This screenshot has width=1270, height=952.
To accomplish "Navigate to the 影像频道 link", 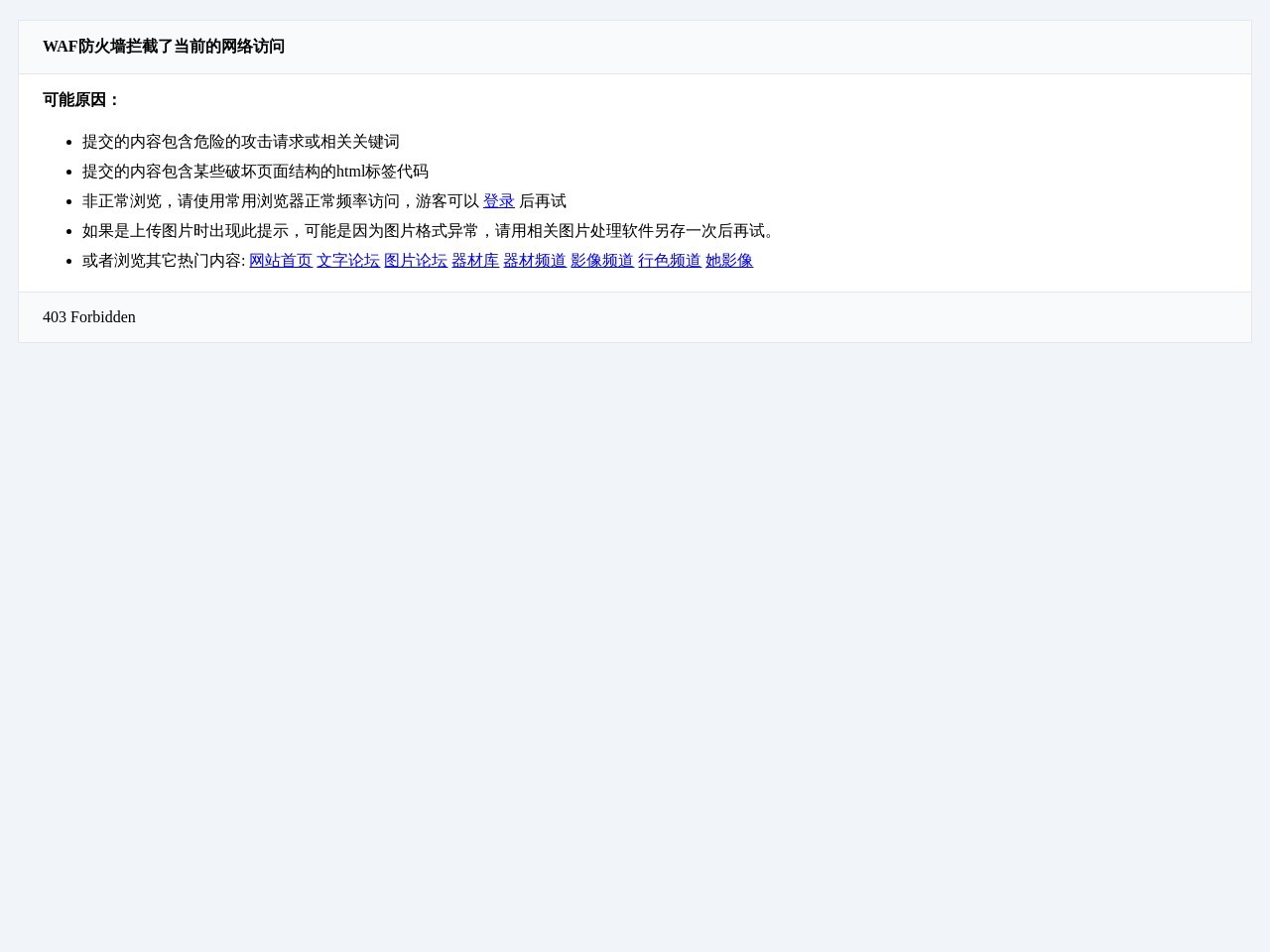I will pyautogui.click(x=601, y=261).
